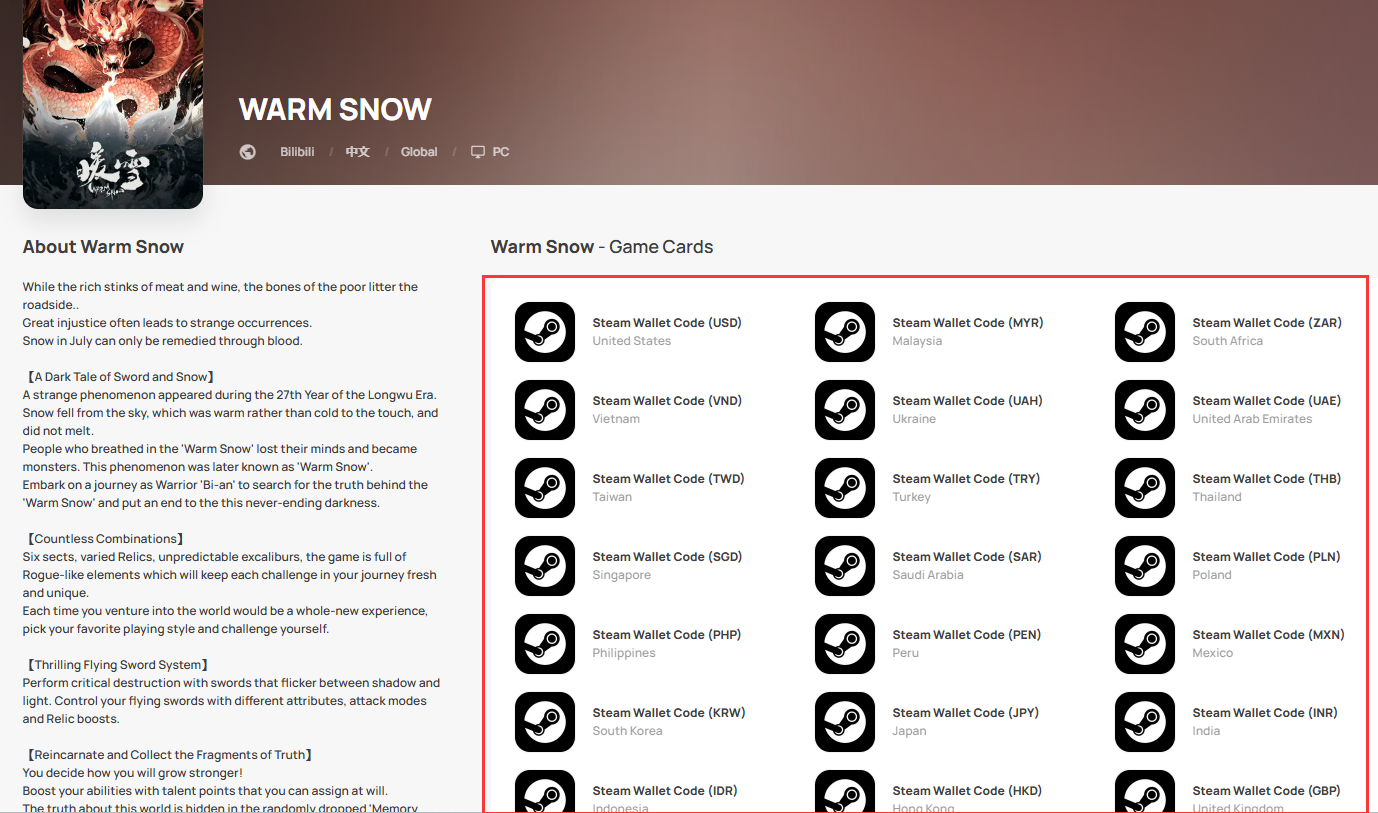
Task: Select Steam Wallet Code (KRW)
Action: click(669, 713)
